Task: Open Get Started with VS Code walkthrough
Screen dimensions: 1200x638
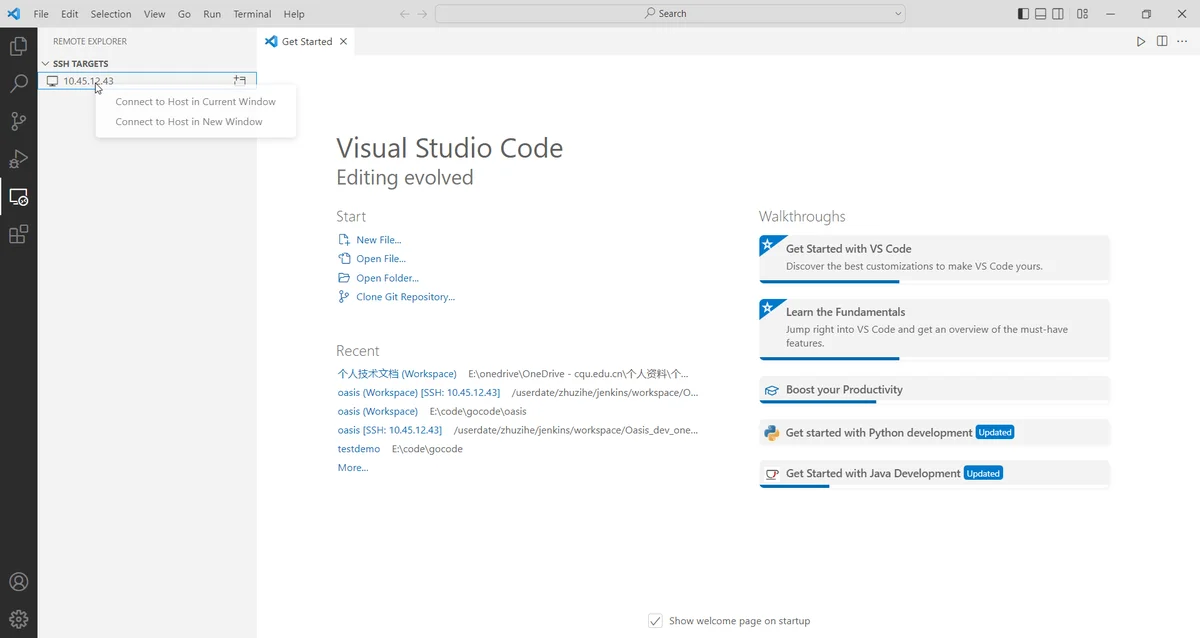Action: [x=934, y=259]
